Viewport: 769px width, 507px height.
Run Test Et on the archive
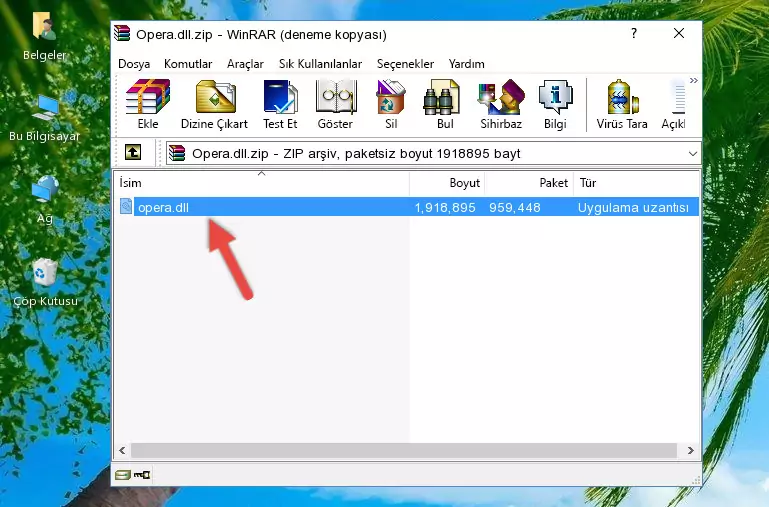pos(280,104)
